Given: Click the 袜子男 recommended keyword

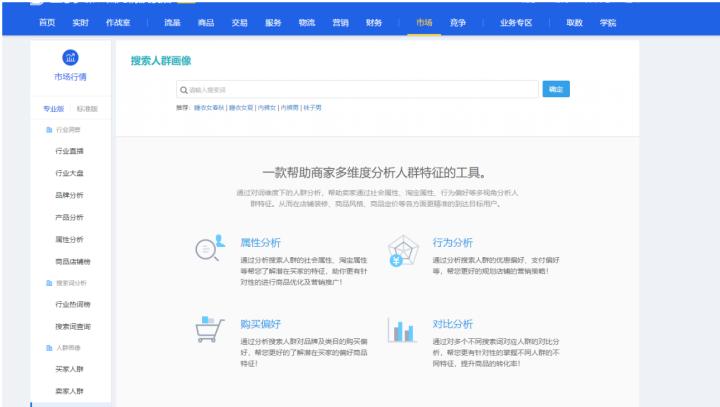Looking at the screenshot, I should coord(312,107).
